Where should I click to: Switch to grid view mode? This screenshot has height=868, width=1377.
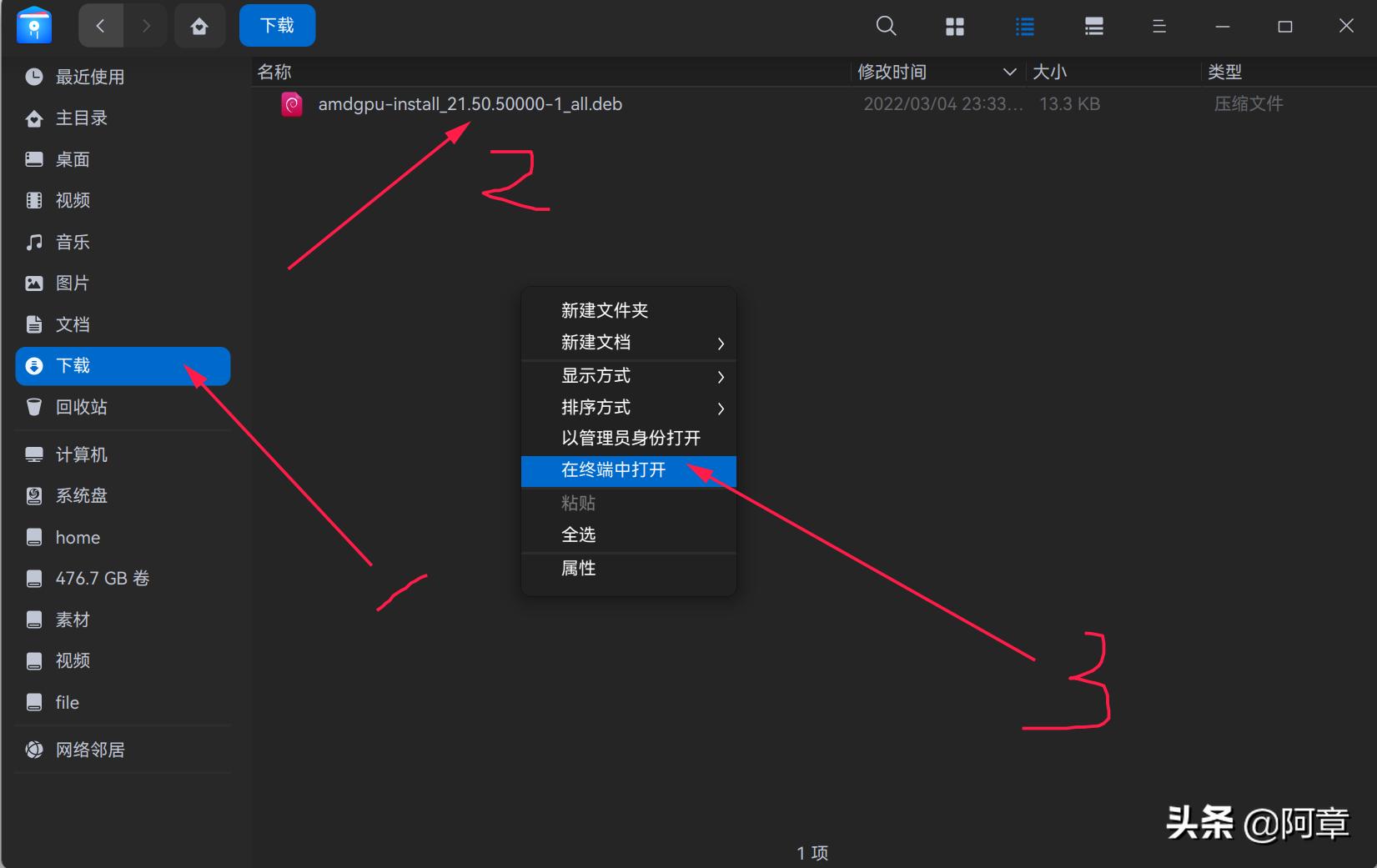[x=955, y=26]
